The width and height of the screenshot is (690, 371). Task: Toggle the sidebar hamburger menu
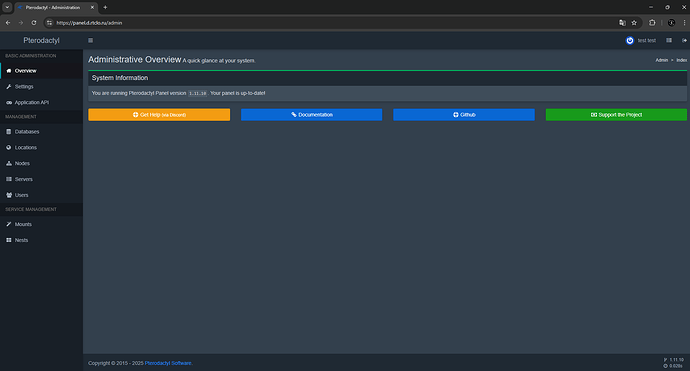(x=90, y=40)
